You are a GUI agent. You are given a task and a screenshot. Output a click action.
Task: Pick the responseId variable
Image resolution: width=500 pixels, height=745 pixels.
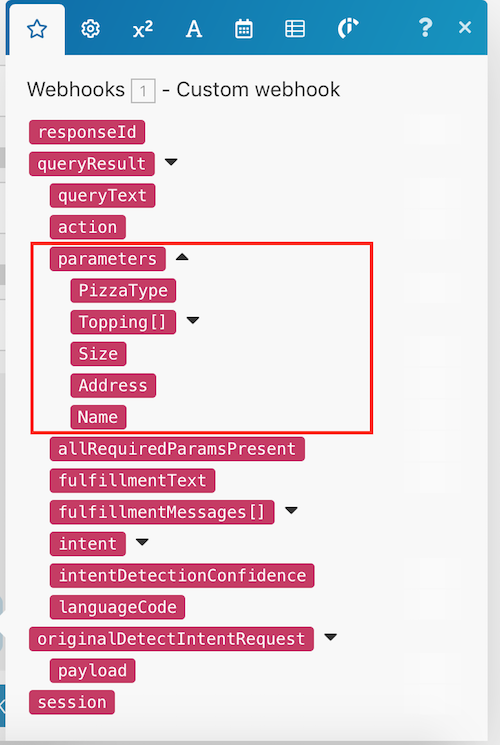pyautogui.click(x=87, y=132)
